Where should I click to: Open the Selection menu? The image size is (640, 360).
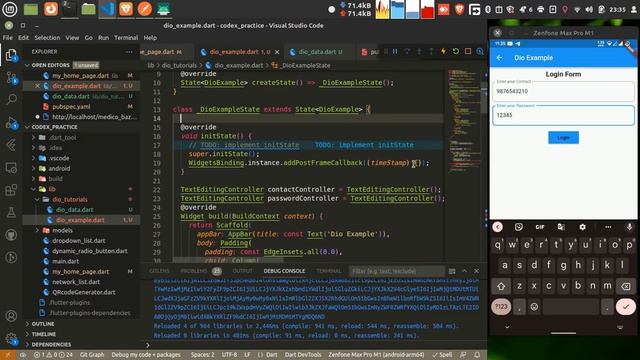47,38
